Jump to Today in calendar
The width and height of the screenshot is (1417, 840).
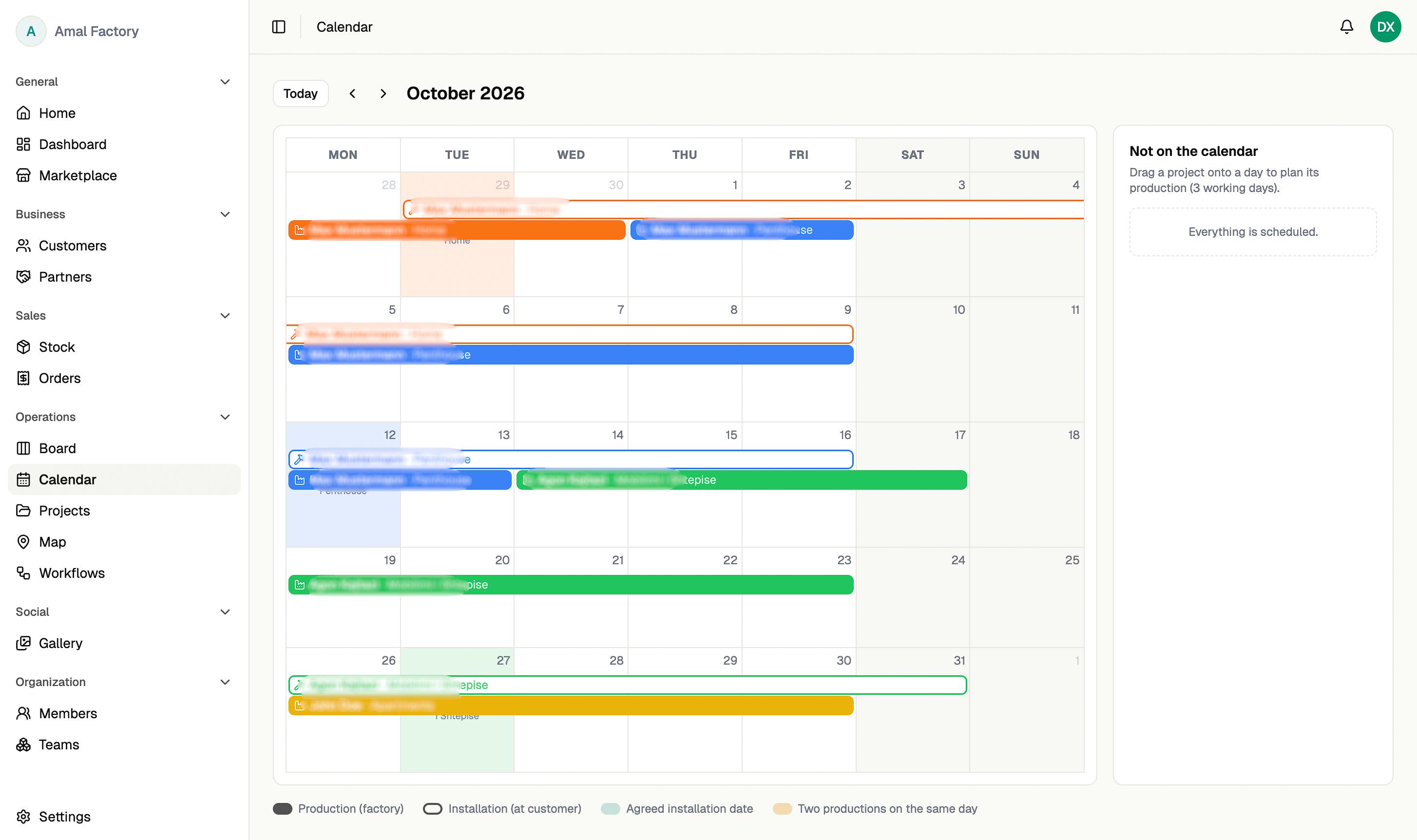coord(301,94)
